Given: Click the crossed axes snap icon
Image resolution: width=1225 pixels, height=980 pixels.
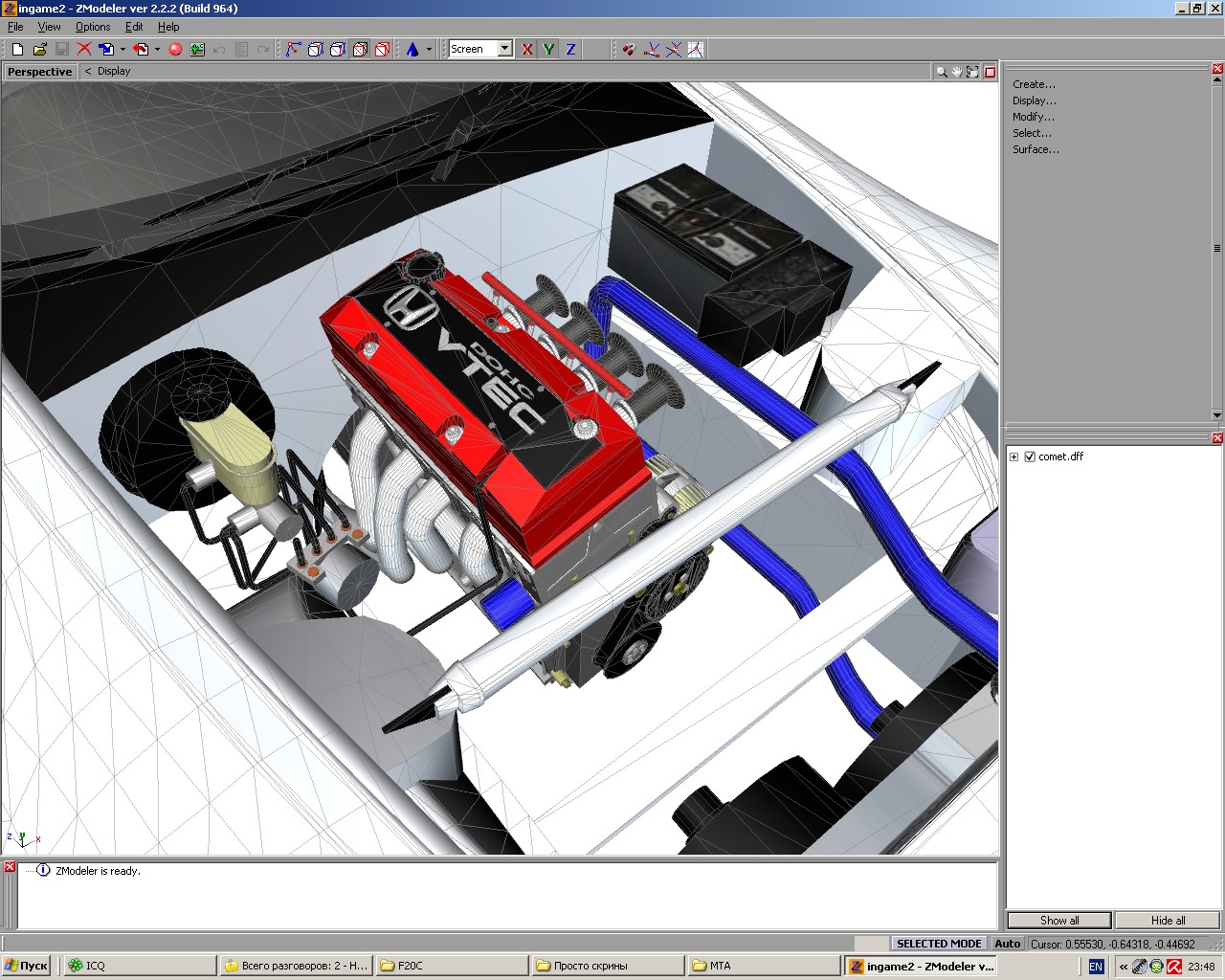Looking at the screenshot, I should point(674,49).
